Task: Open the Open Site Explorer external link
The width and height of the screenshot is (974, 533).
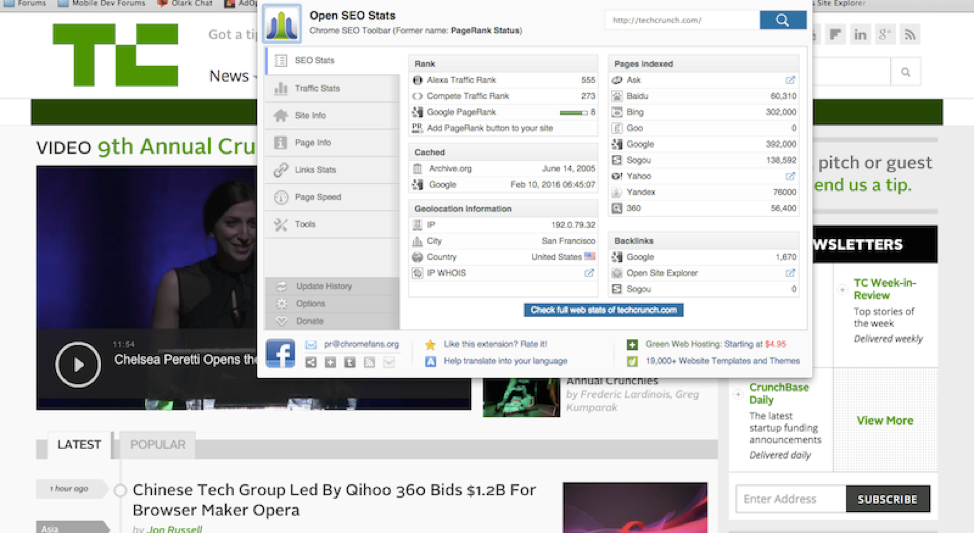Action: click(790, 273)
